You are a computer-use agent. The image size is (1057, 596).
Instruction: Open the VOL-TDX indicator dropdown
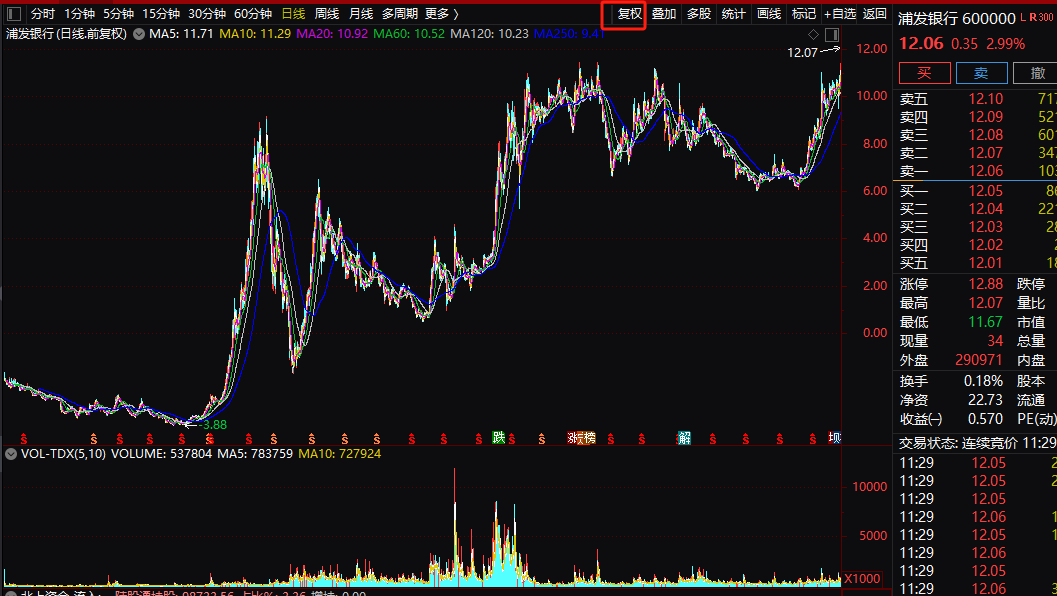11,453
